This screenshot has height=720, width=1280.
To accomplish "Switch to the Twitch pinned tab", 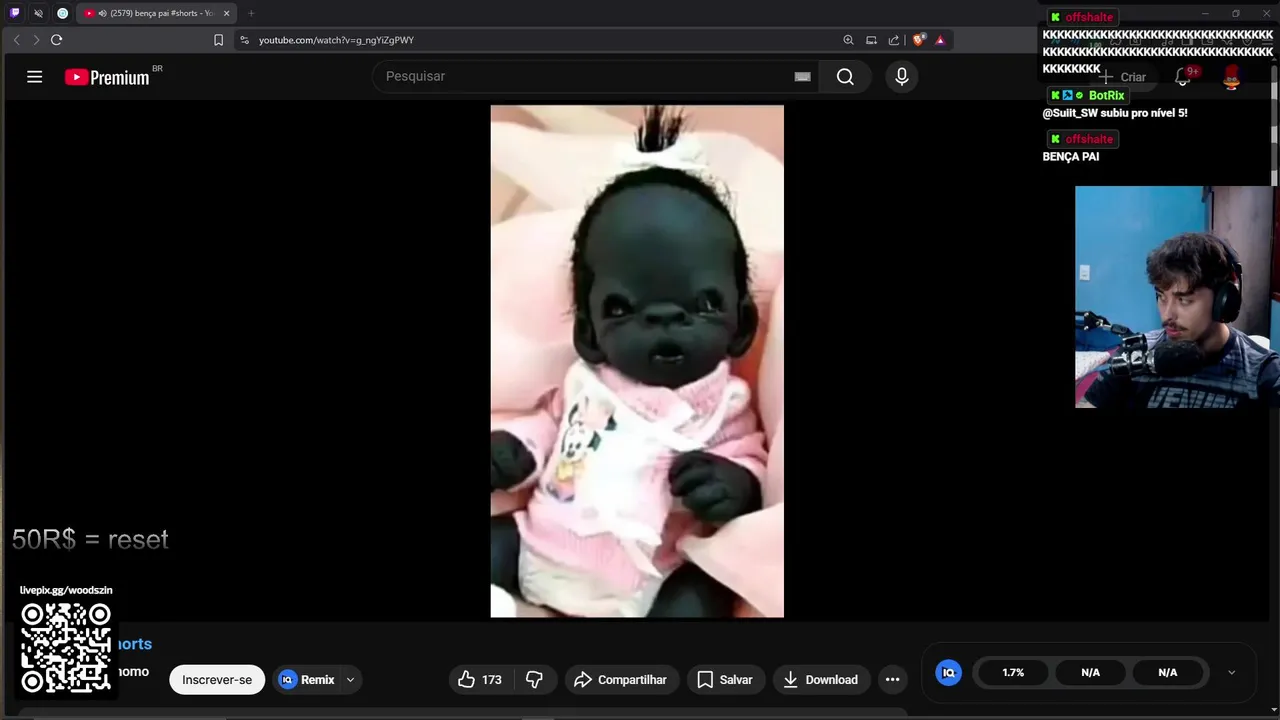I will point(14,13).
